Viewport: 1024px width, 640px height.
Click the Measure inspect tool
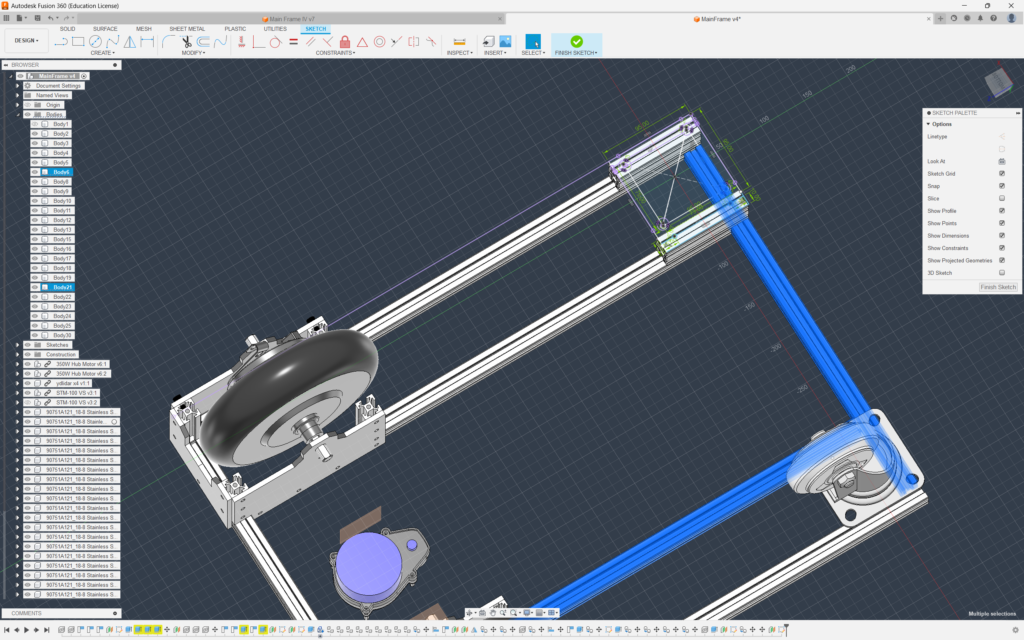(459, 42)
